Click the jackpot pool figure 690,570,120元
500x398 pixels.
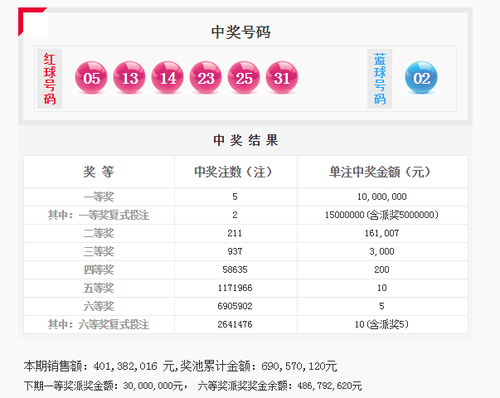click(x=299, y=366)
